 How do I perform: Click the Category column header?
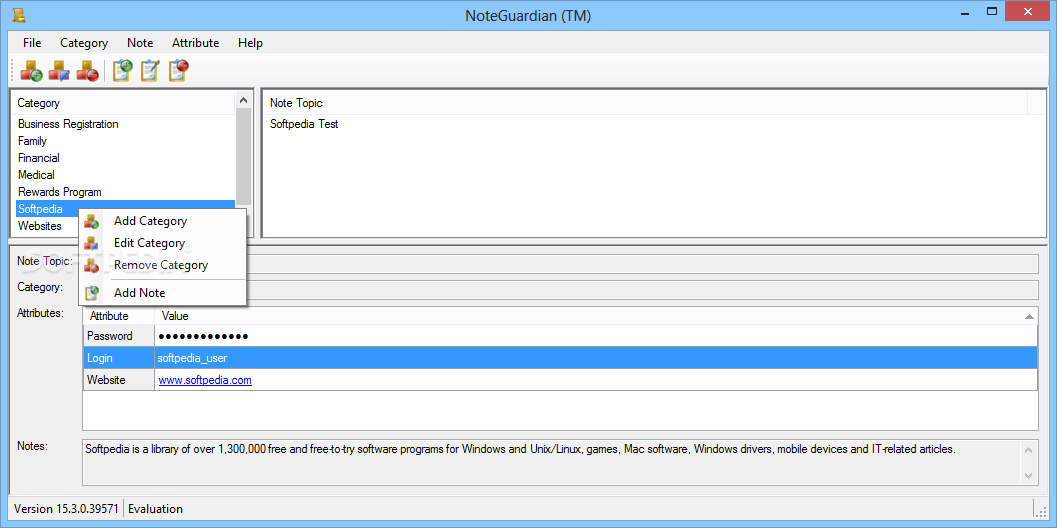(125, 103)
